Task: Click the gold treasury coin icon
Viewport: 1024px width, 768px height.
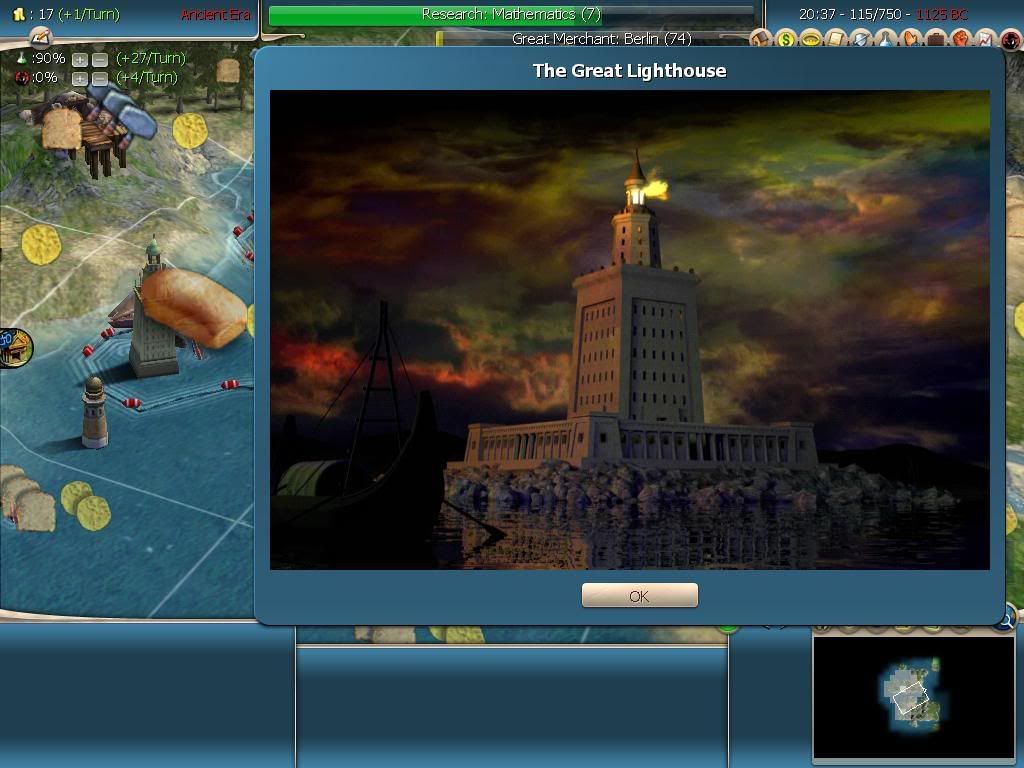Action: click(x=19, y=14)
